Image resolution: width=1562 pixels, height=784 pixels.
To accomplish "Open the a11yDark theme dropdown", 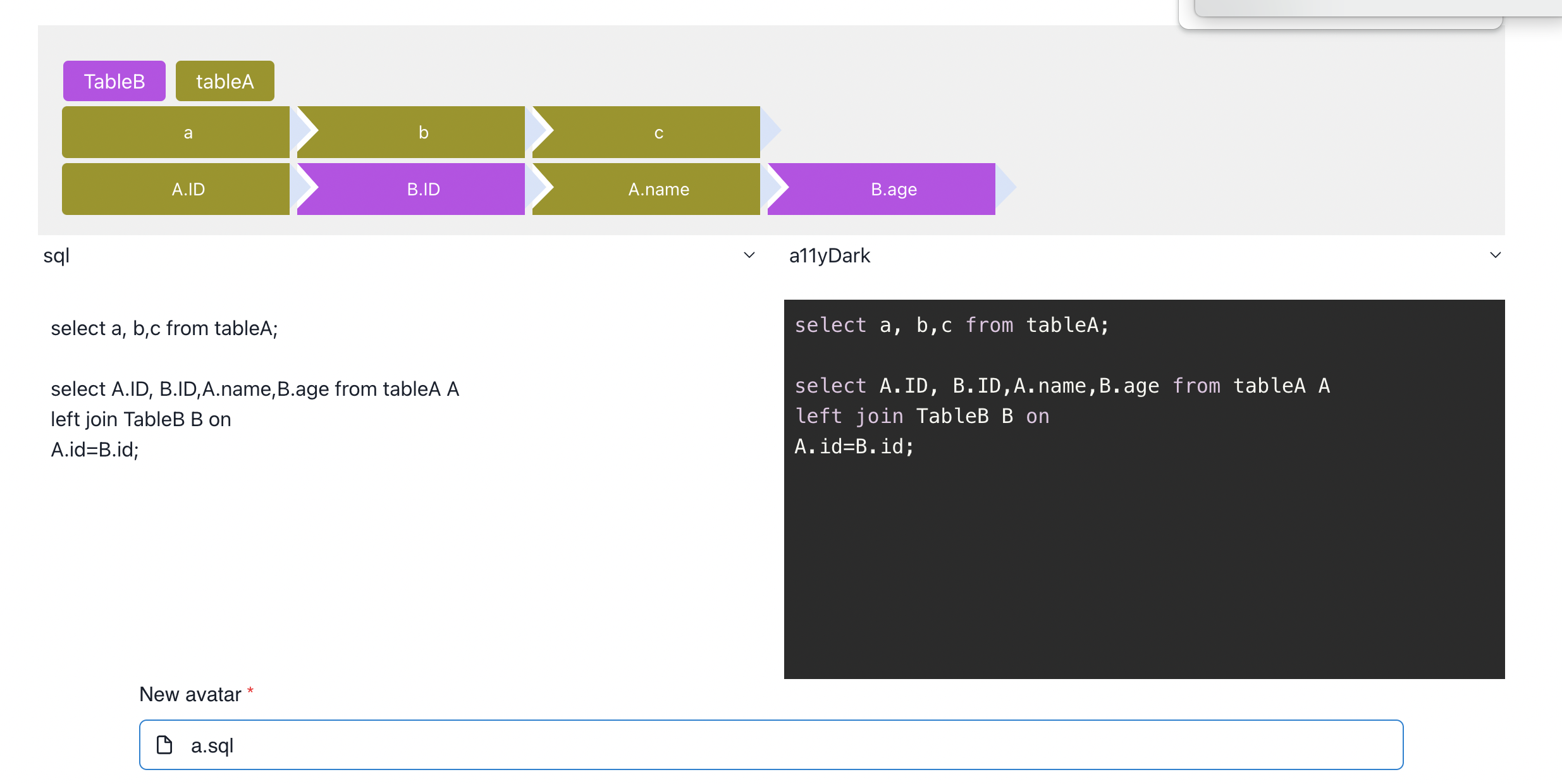I will coord(1138,255).
